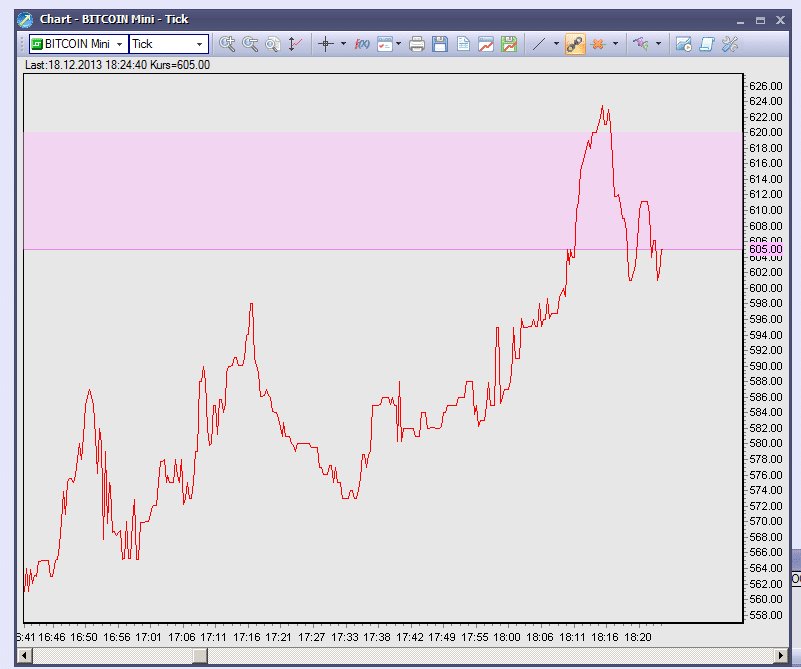Click the horizontal scrollbar right arrow

(782, 655)
